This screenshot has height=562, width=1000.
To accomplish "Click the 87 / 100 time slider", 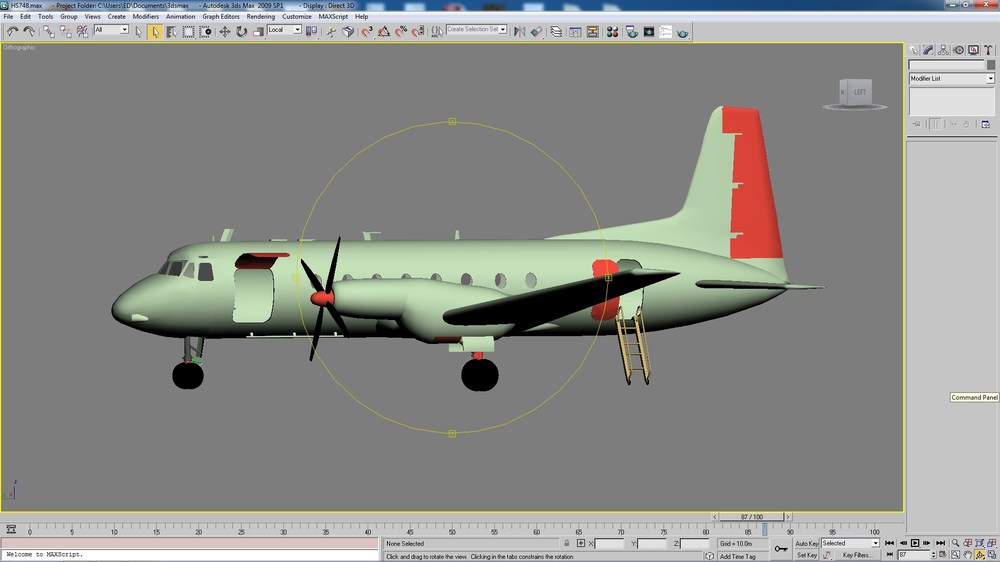I will point(751,517).
